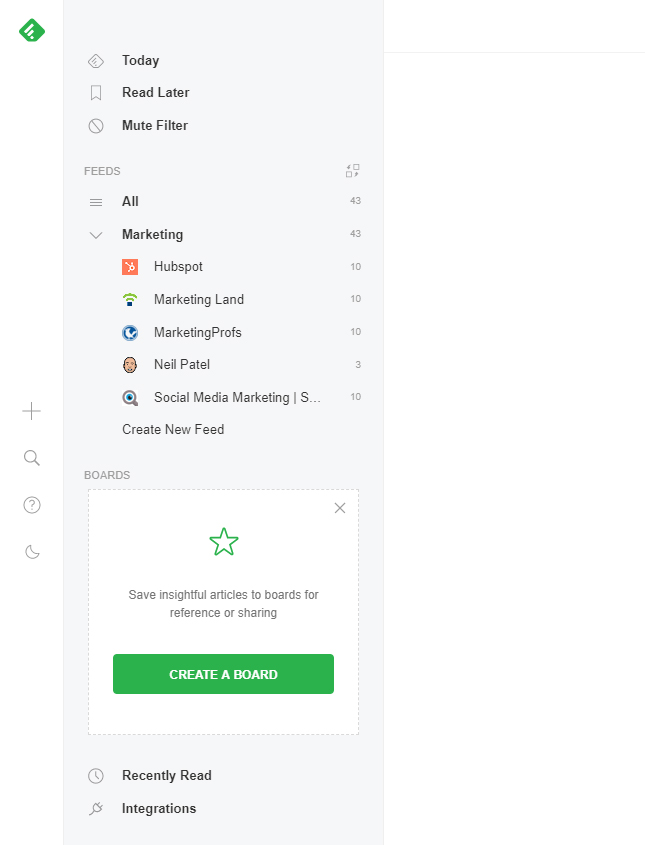The height and width of the screenshot is (845, 645).
Task: Open the Marketing Land feed
Action: [198, 300]
